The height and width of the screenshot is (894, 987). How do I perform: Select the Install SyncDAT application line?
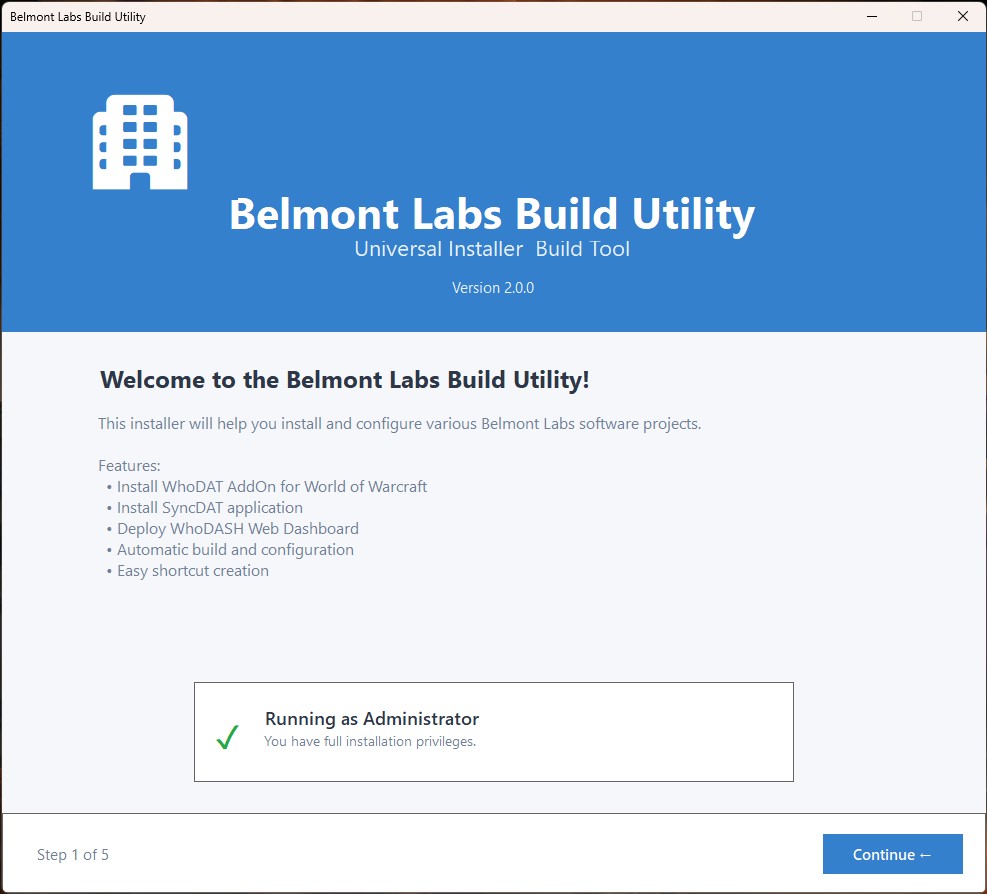209,508
